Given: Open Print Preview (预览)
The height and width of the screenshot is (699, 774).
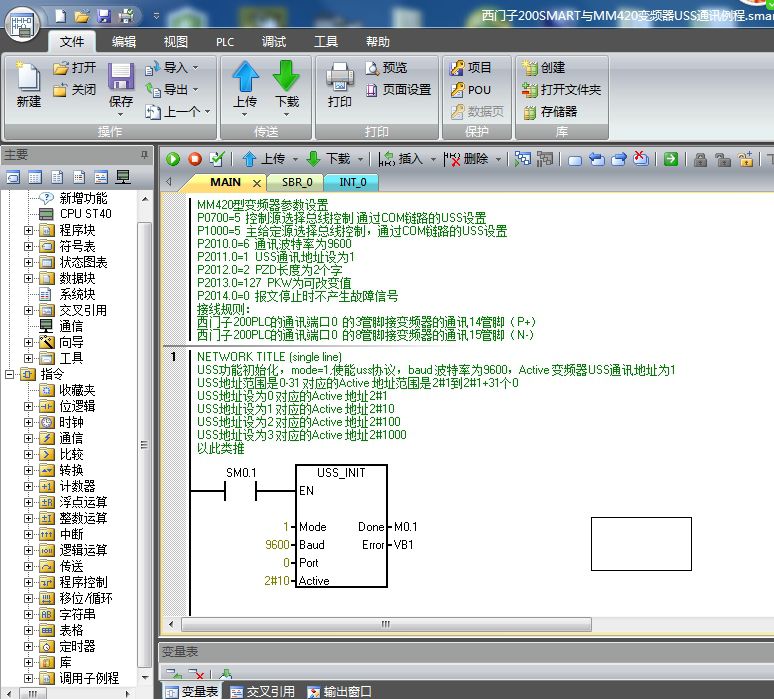Looking at the screenshot, I should point(387,68).
